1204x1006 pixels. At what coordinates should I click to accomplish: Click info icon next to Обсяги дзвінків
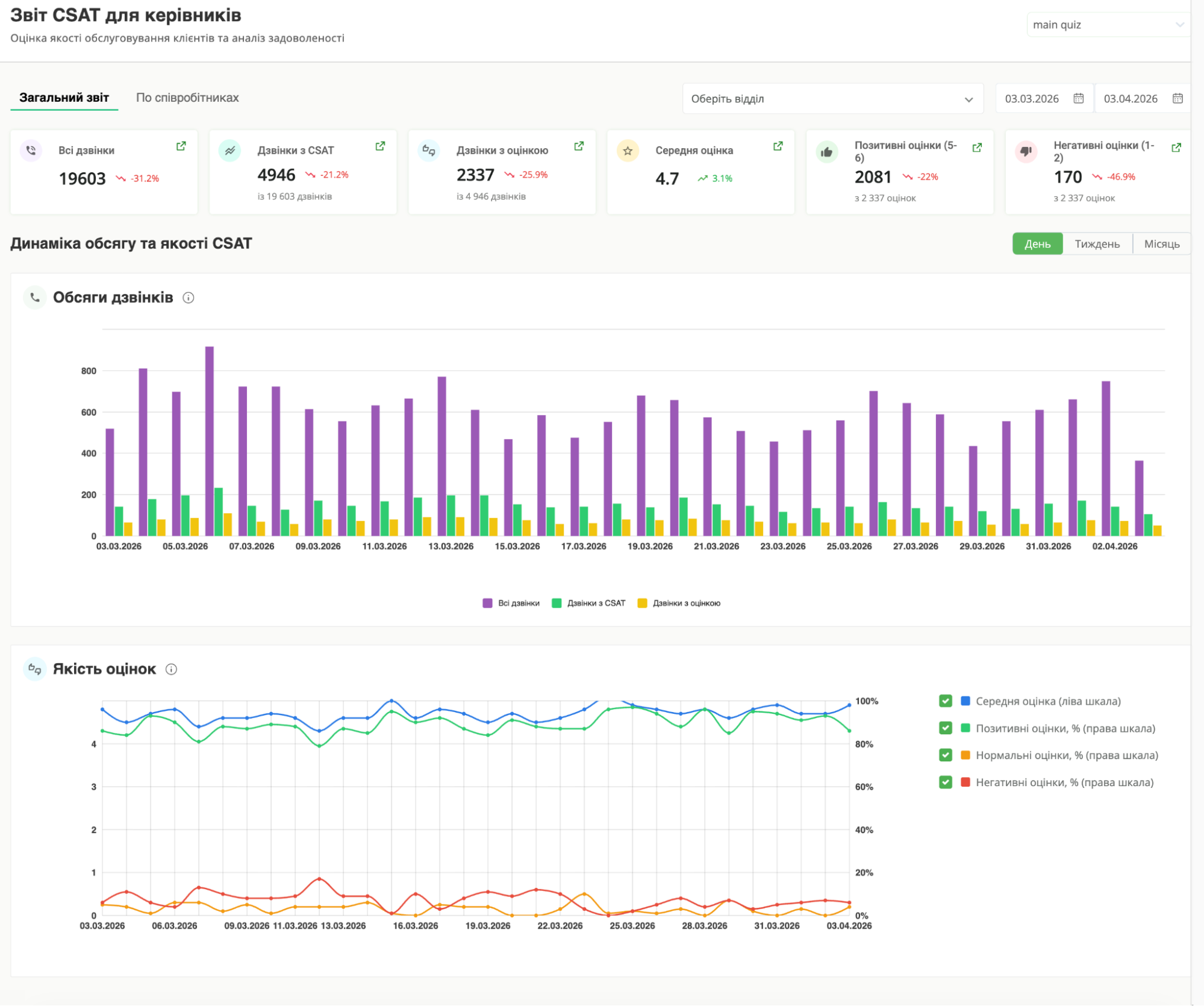point(189,298)
